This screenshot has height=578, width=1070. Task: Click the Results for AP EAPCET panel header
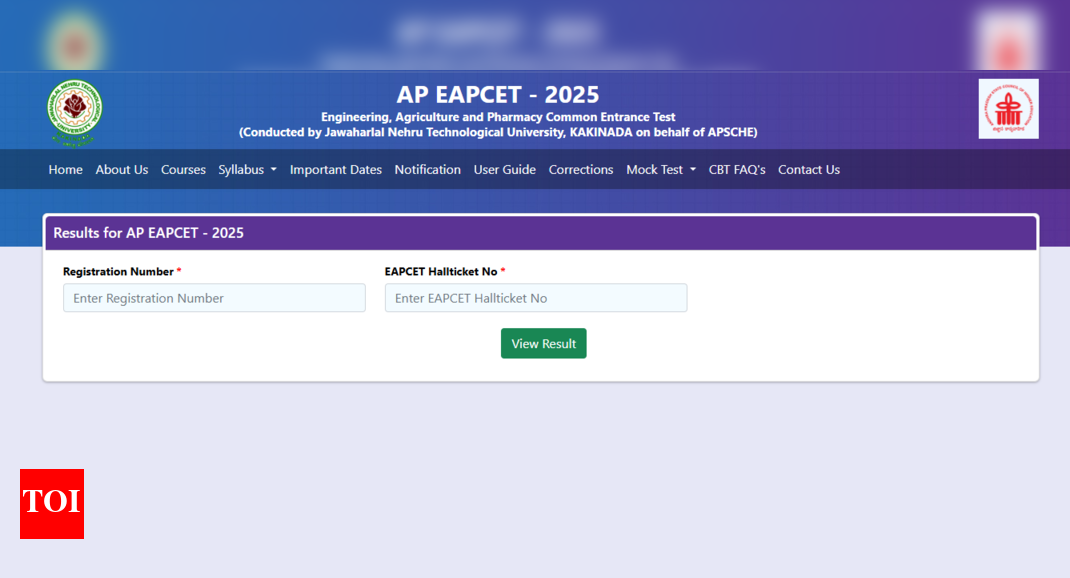[148, 233]
